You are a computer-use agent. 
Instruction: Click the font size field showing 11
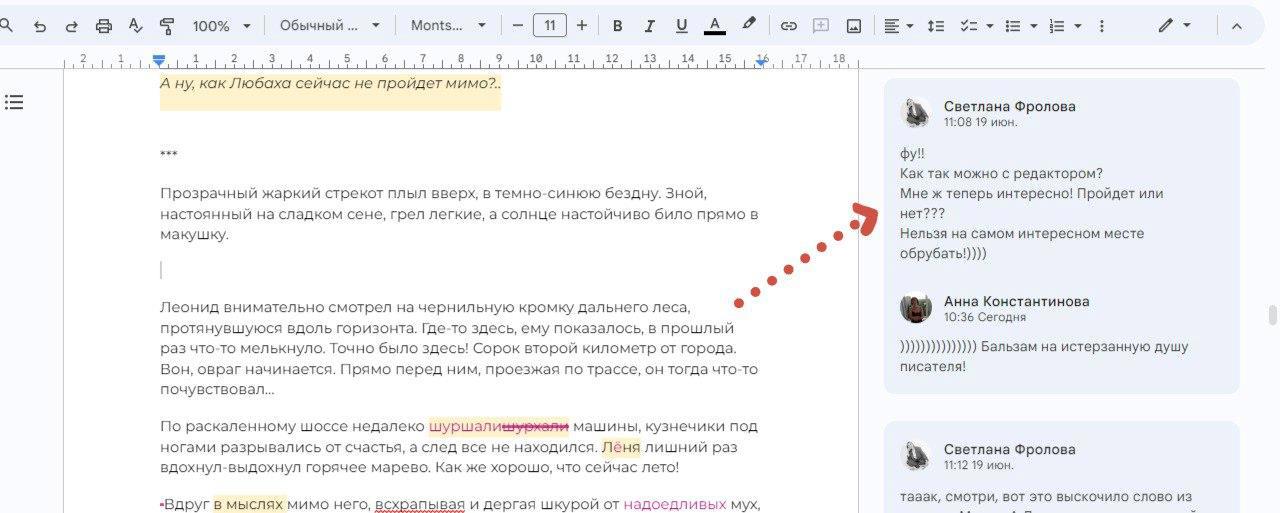click(550, 26)
